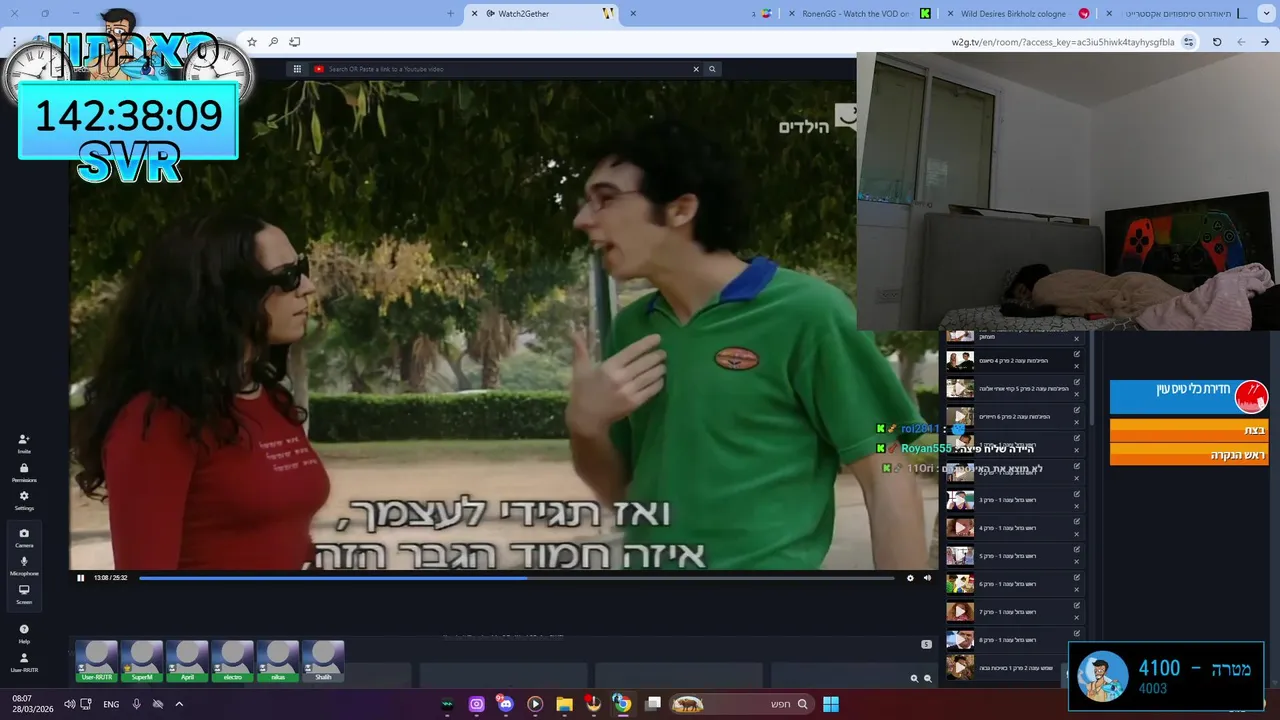Click the Windows taskbar search box
1280x720 pixels.
pos(741,704)
